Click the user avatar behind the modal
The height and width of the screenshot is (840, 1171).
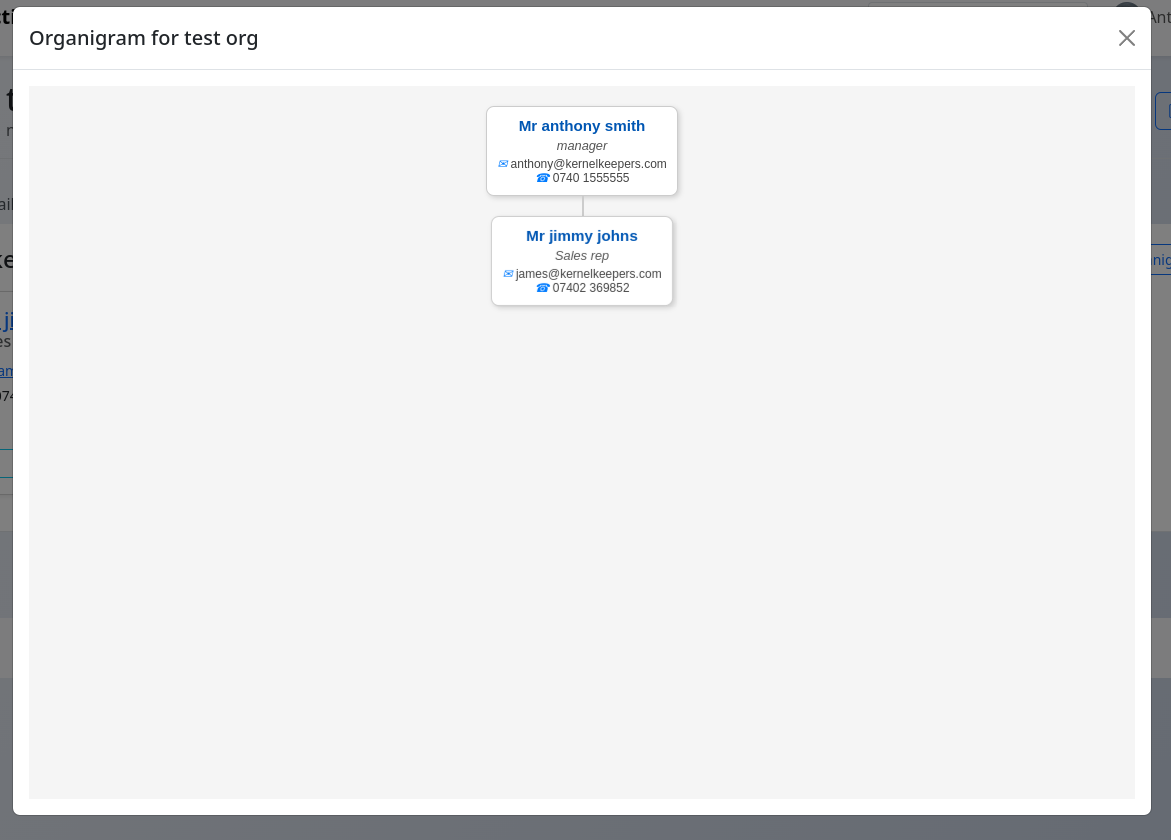1126,4
